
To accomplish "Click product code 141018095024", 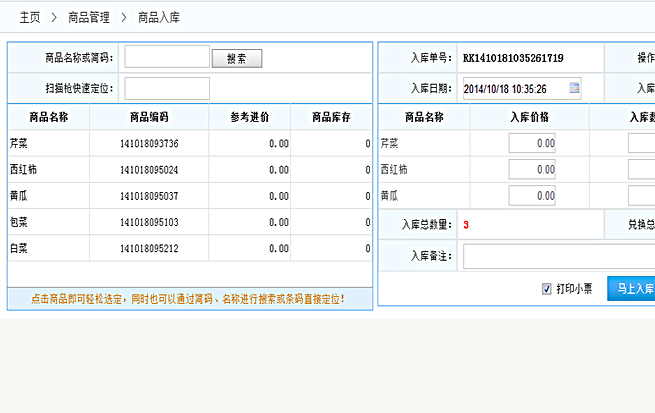I will tap(149, 170).
